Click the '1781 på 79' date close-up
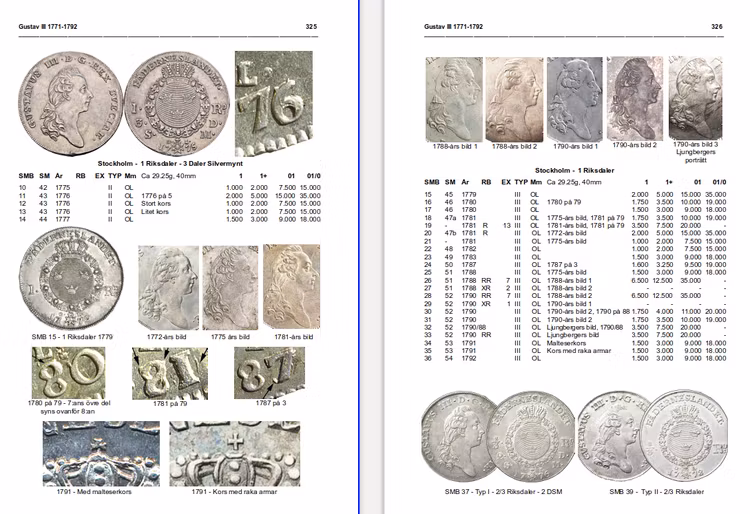 coord(164,375)
